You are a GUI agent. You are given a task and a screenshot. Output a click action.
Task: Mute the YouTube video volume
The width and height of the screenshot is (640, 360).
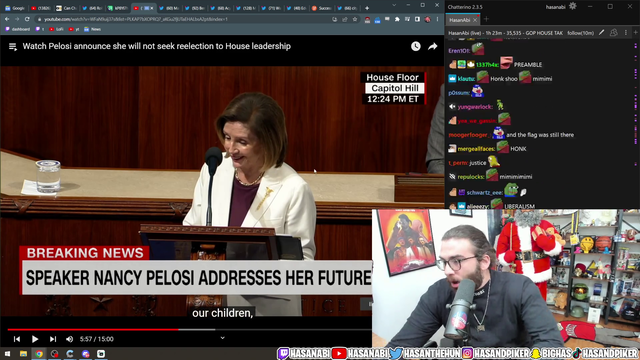pyautogui.click(x=70, y=339)
